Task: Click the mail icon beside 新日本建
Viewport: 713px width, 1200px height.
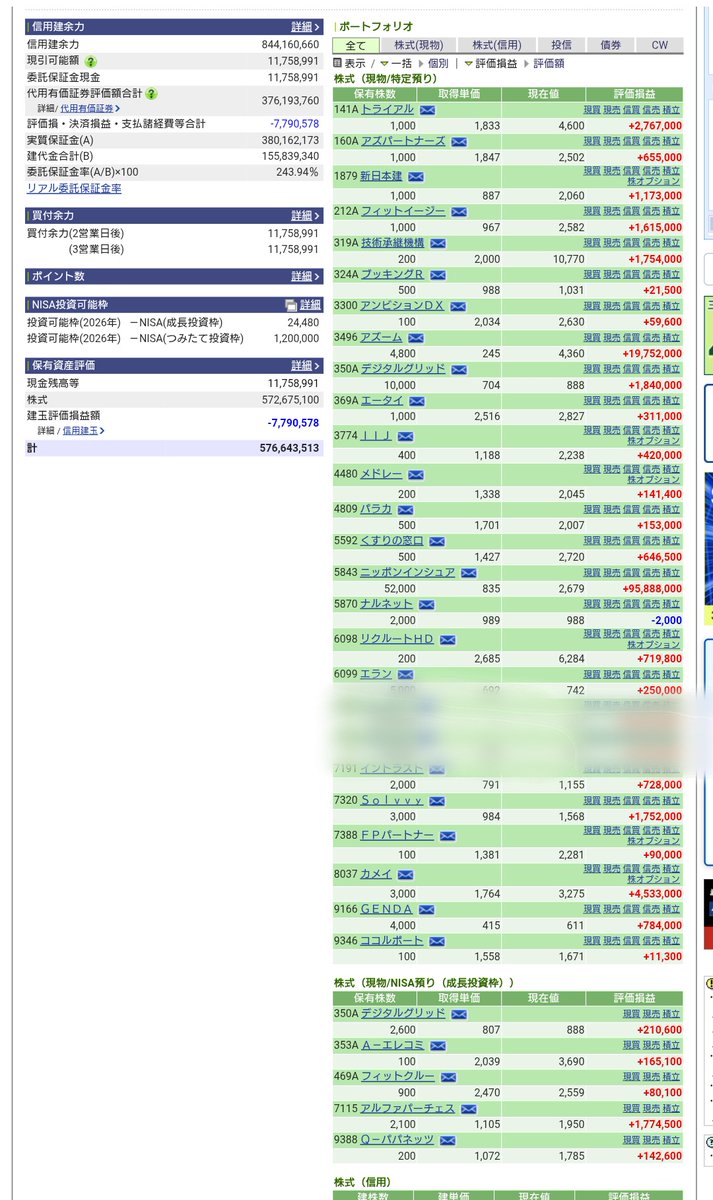Action: coord(416,177)
